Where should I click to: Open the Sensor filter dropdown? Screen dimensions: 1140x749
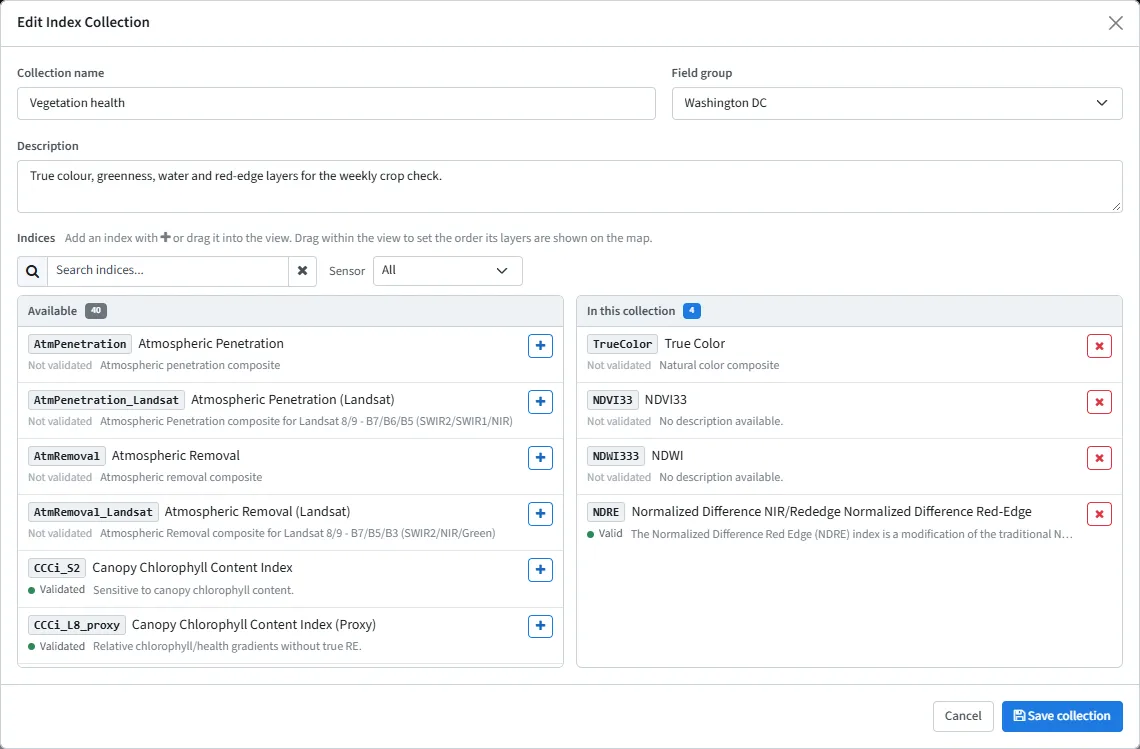(x=448, y=271)
